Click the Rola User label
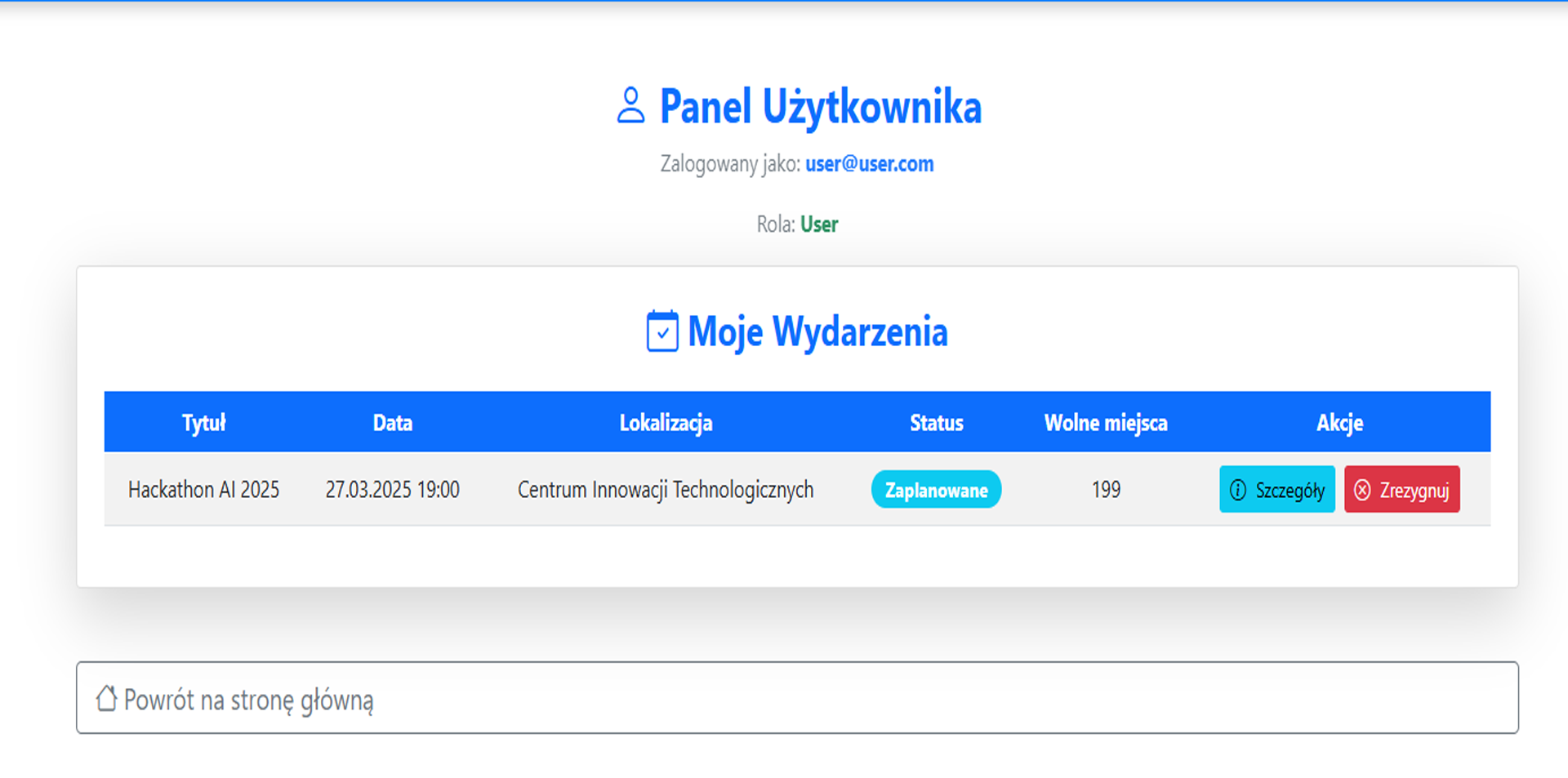Screen dimensions: 1568x778 [797, 225]
